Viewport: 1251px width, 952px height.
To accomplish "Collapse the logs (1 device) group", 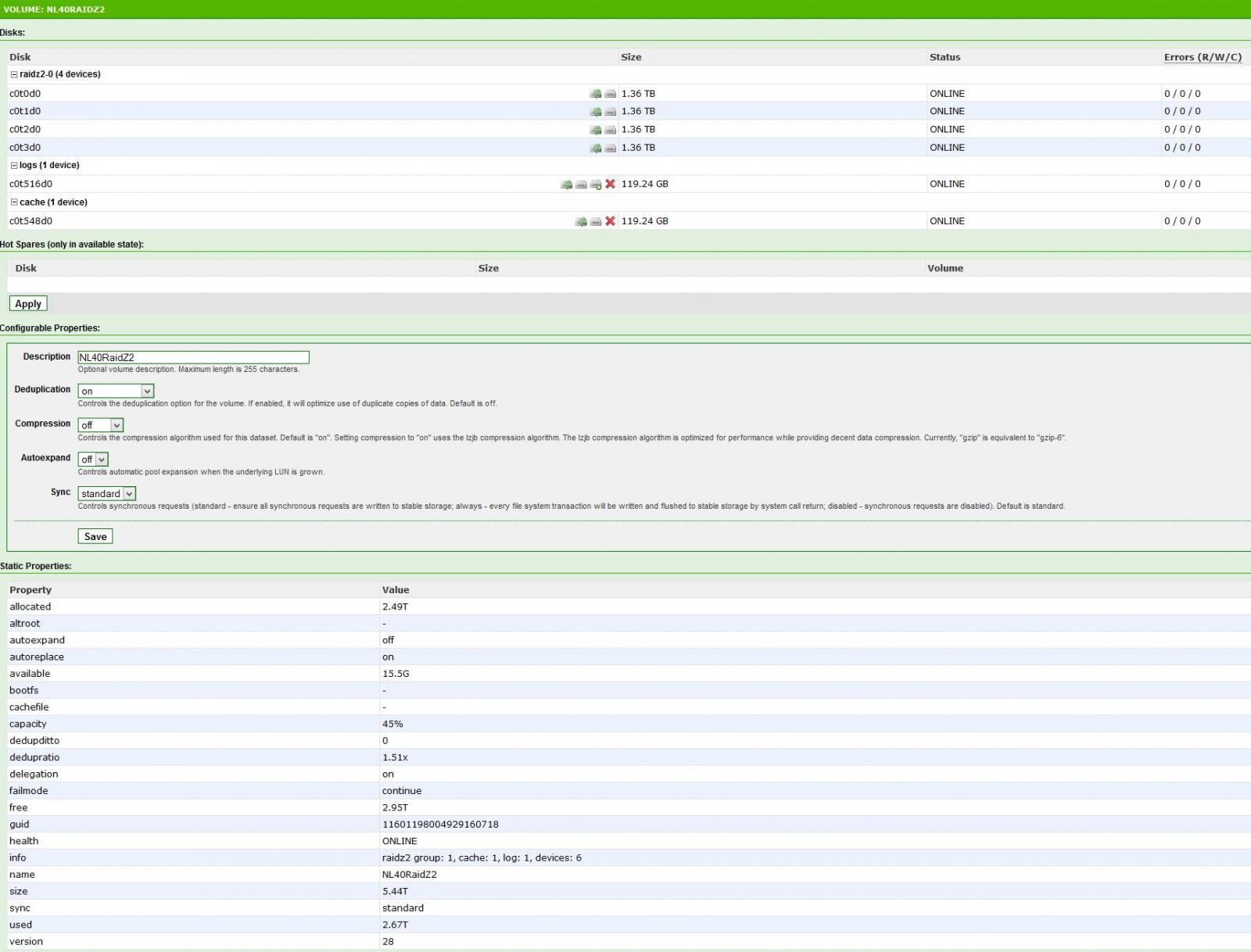I will point(14,166).
